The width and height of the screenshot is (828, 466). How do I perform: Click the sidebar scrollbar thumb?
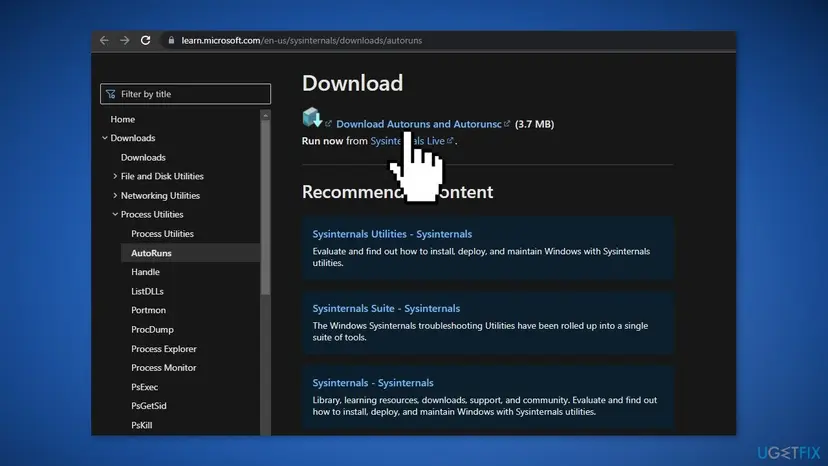point(265,207)
